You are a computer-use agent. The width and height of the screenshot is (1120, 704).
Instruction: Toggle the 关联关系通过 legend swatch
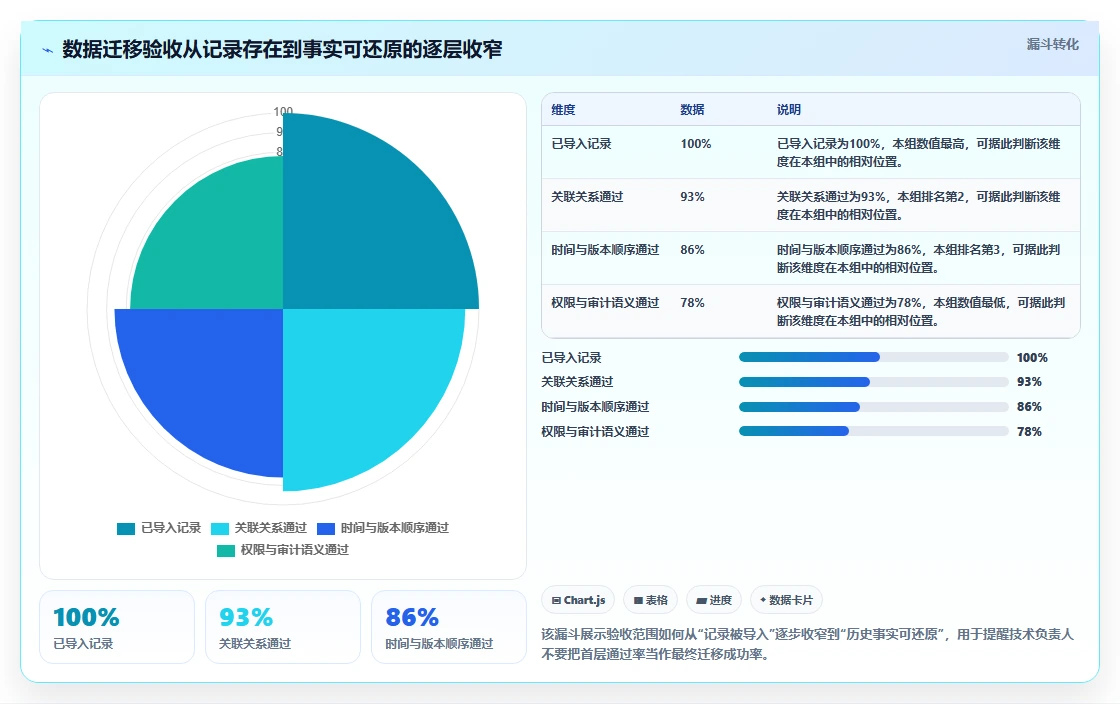220,528
